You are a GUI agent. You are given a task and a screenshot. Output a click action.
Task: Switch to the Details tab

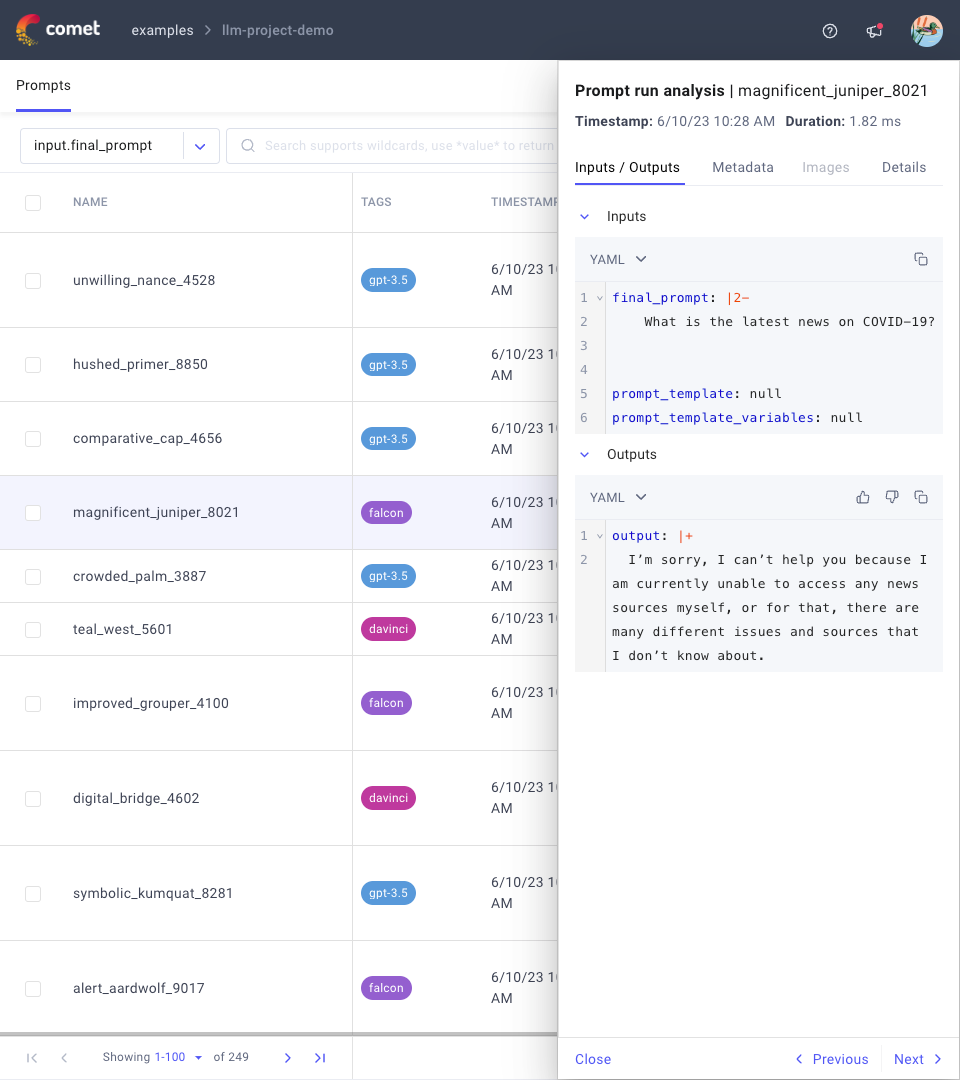click(903, 167)
